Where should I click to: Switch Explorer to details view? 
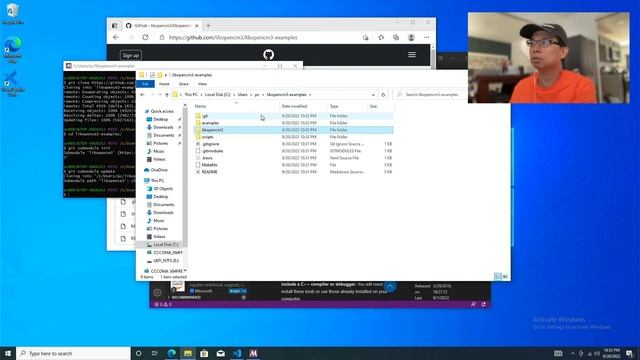point(498,277)
